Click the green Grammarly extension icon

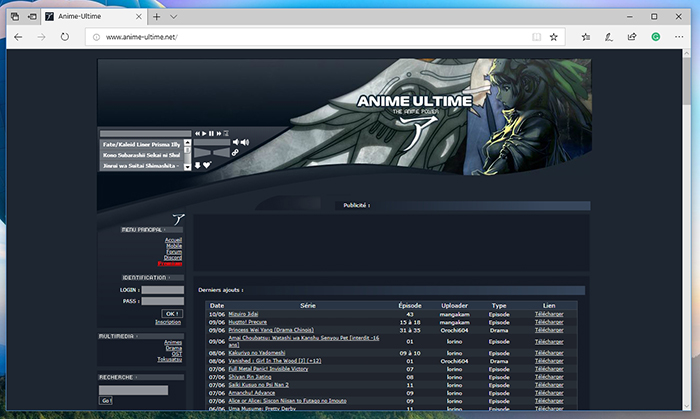655,37
